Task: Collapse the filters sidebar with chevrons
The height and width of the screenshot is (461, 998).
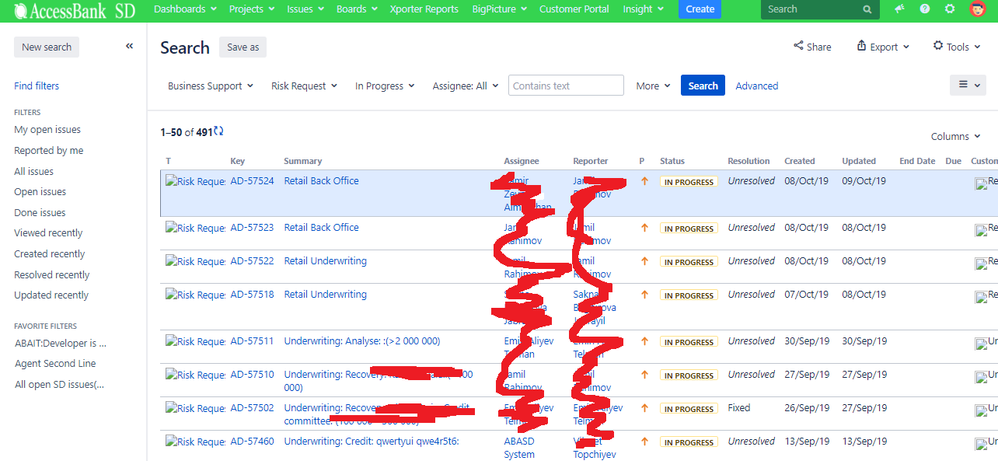Action: click(x=129, y=46)
